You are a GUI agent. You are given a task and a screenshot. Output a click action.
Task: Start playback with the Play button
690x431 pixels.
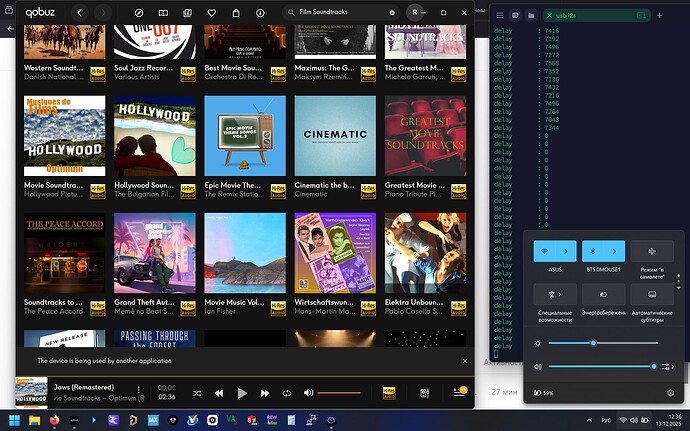[x=242, y=393]
